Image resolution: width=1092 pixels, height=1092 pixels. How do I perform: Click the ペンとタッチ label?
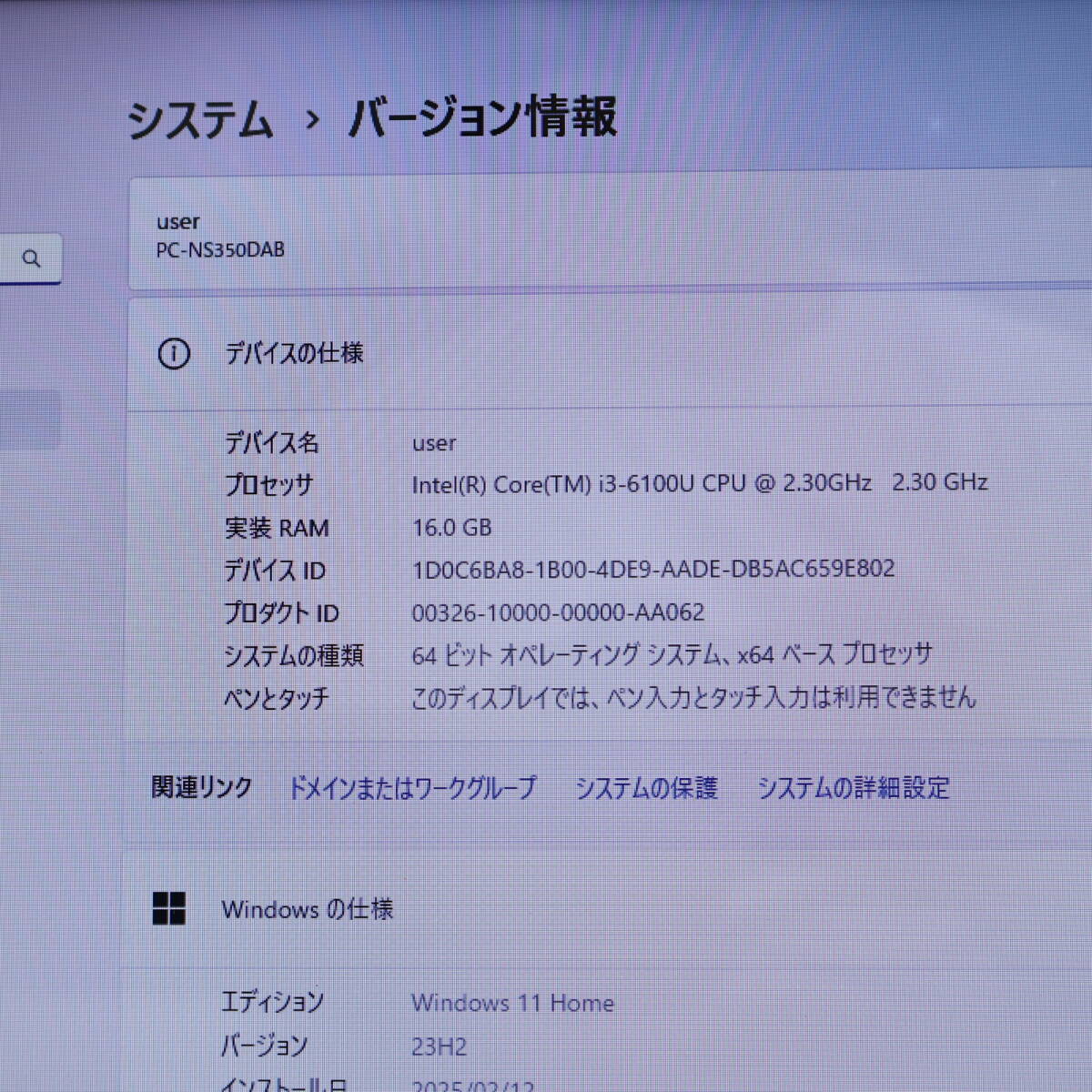coord(277,699)
